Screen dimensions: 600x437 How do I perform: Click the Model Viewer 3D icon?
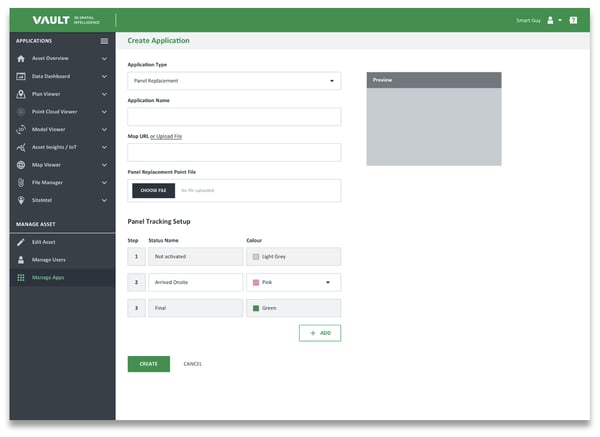21,129
